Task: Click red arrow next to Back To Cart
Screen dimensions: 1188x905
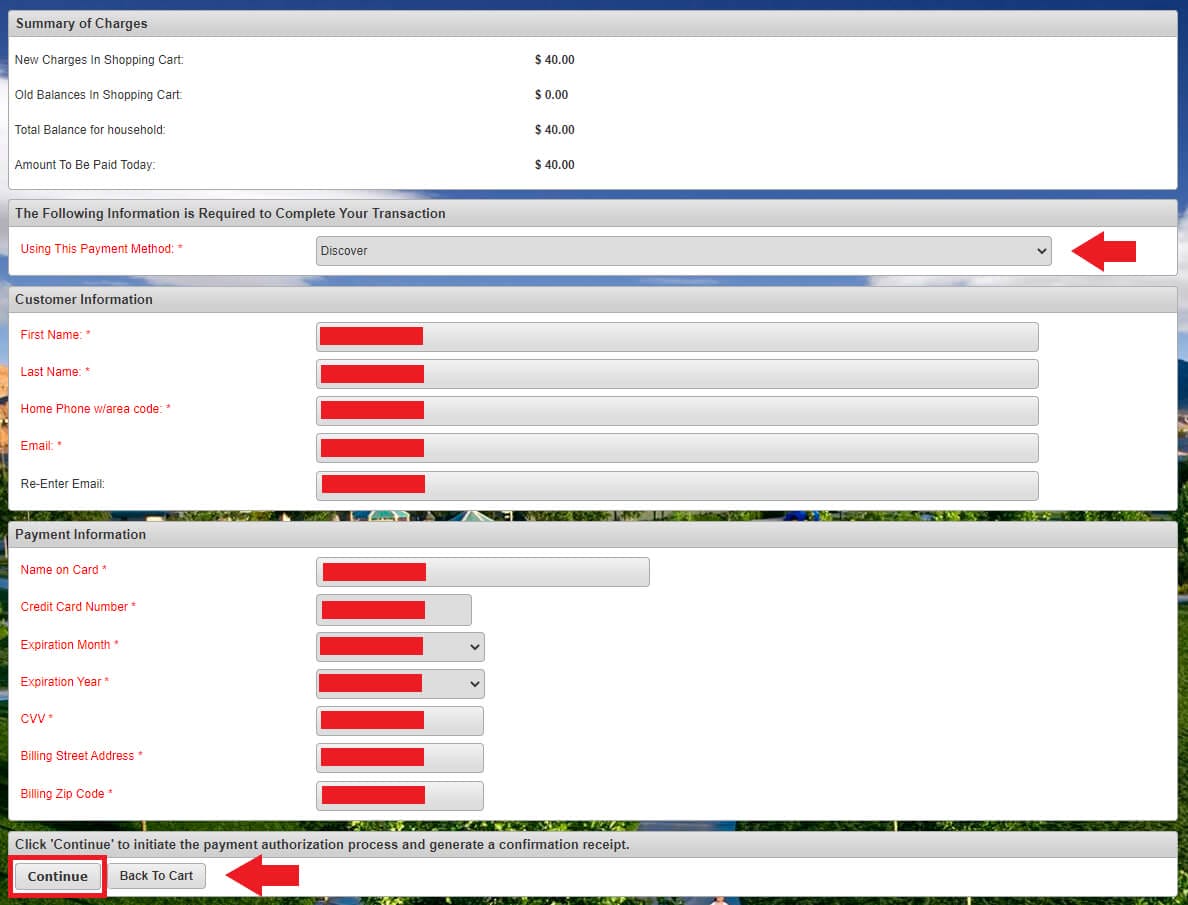Action: pos(262,876)
